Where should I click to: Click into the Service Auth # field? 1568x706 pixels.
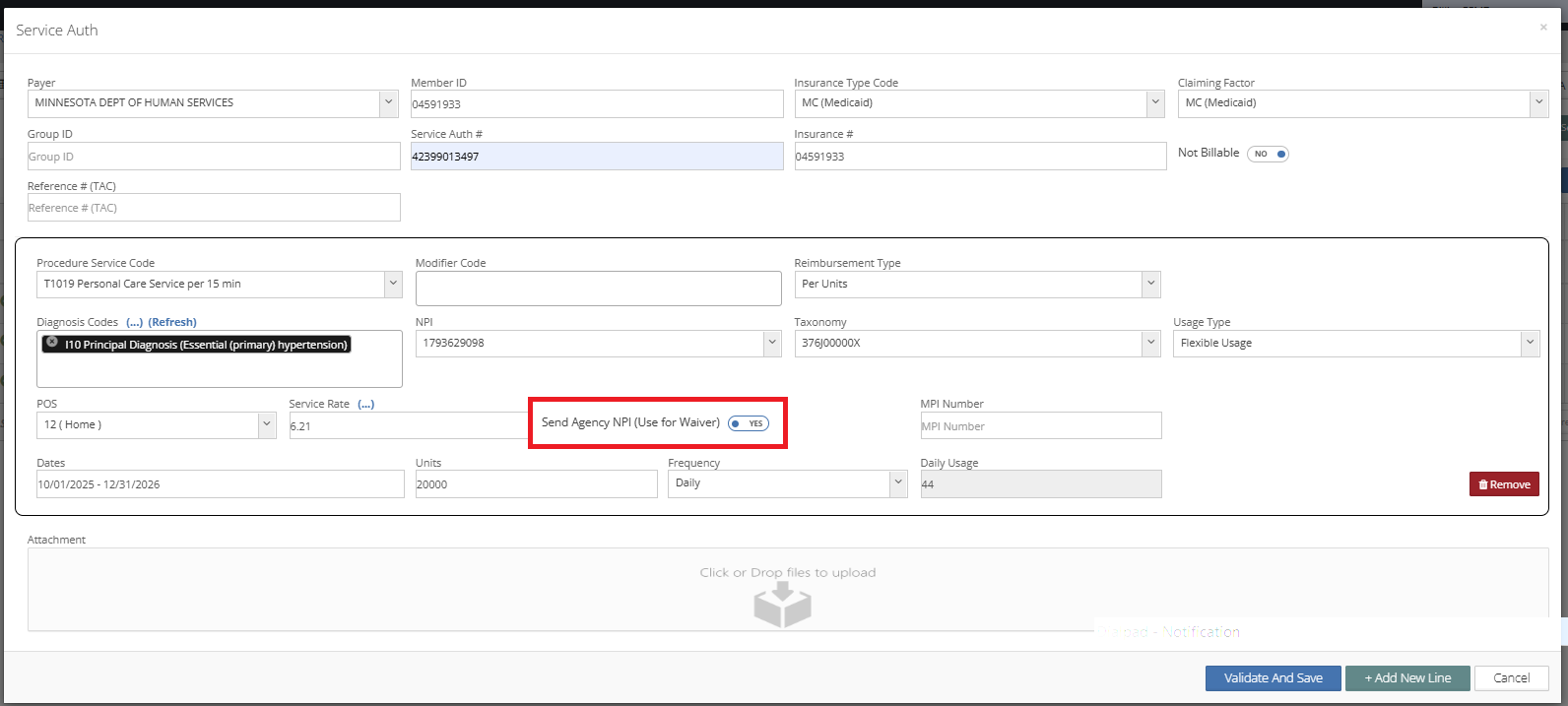[x=596, y=157]
